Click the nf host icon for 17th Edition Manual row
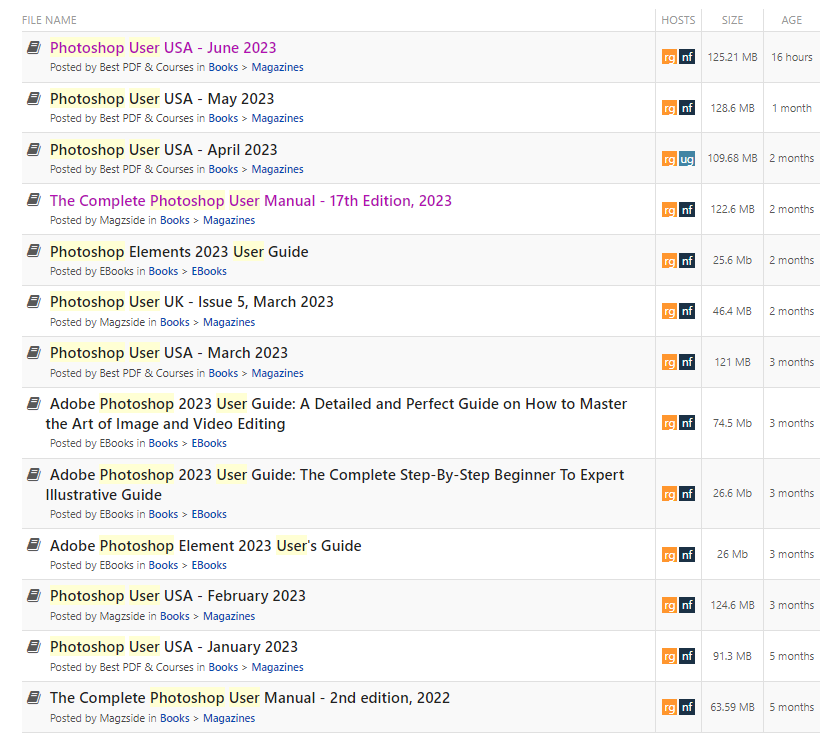The width and height of the screenshot is (840, 733). coord(687,210)
